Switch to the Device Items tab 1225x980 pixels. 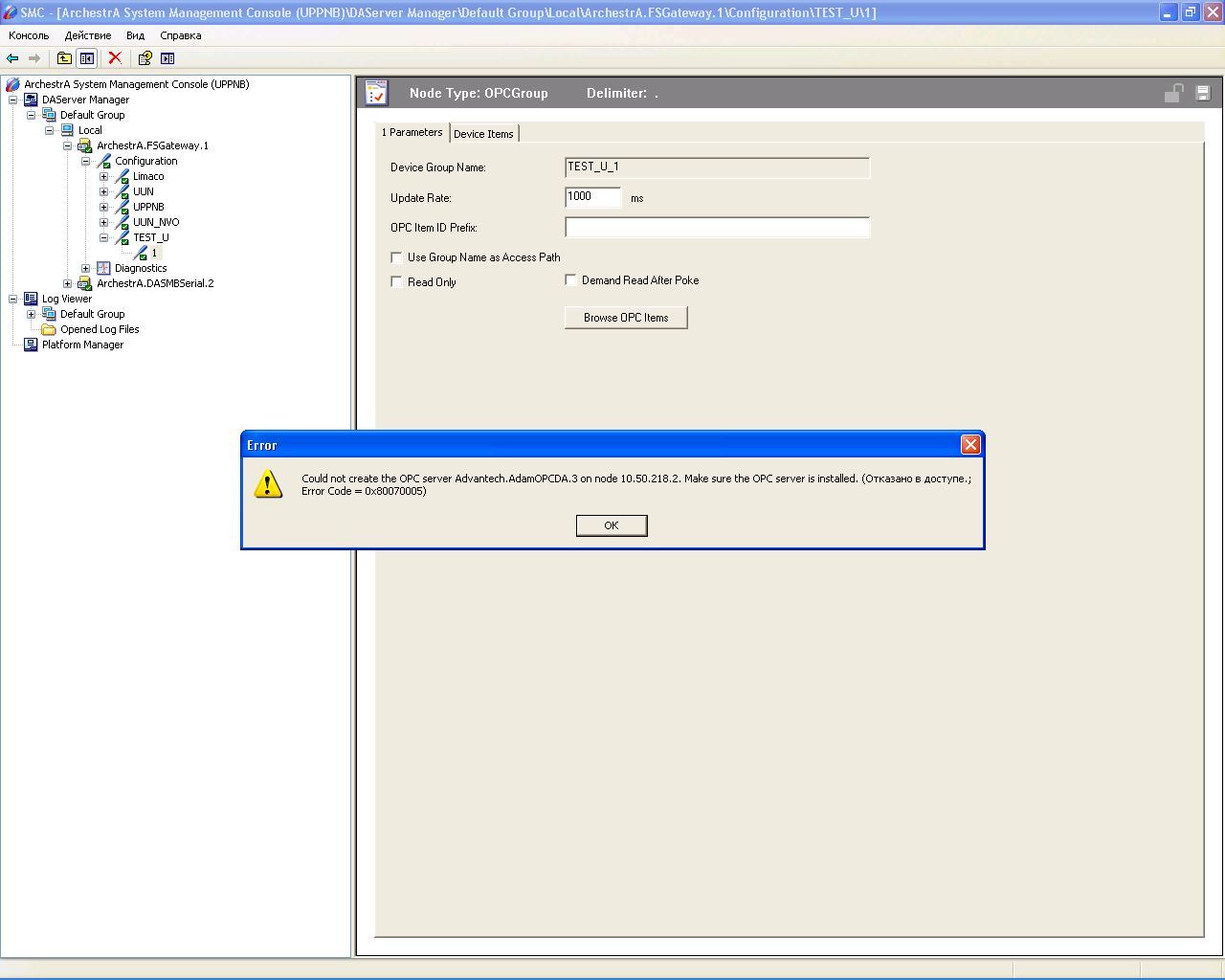483,134
